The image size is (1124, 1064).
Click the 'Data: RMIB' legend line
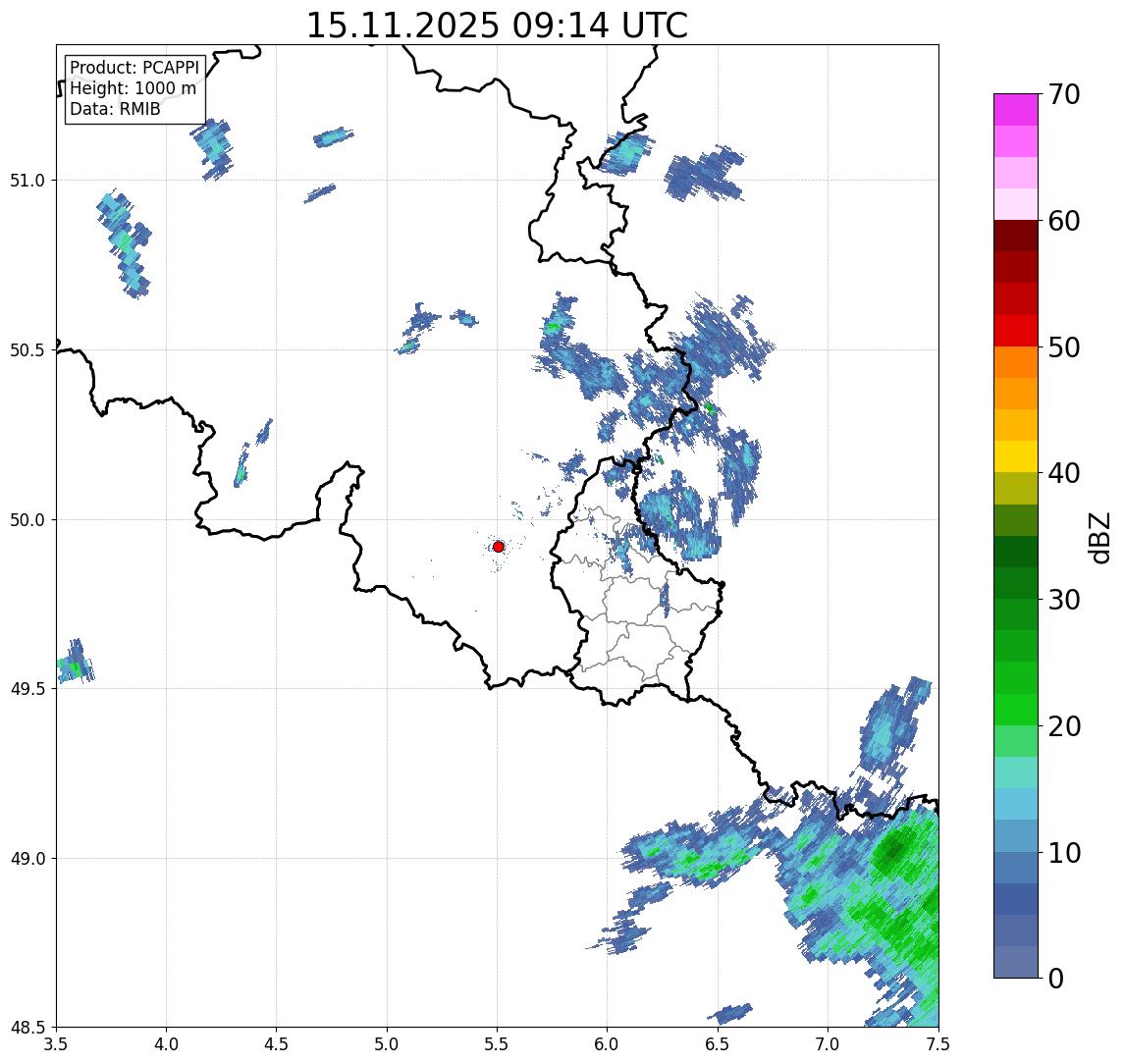tap(115, 109)
